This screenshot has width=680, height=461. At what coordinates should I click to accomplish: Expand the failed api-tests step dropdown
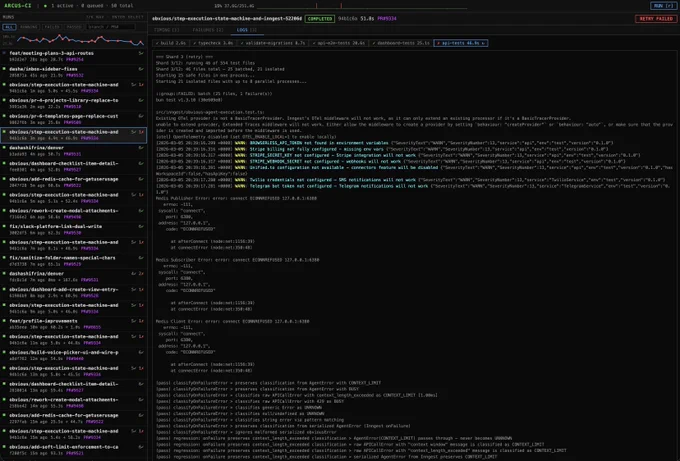click(461, 43)
